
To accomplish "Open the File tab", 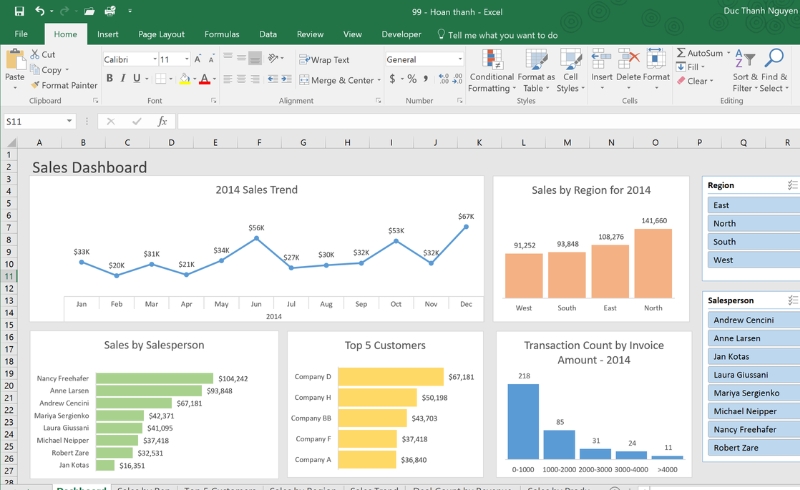I will pyautogui.click(x=21, y=34).
